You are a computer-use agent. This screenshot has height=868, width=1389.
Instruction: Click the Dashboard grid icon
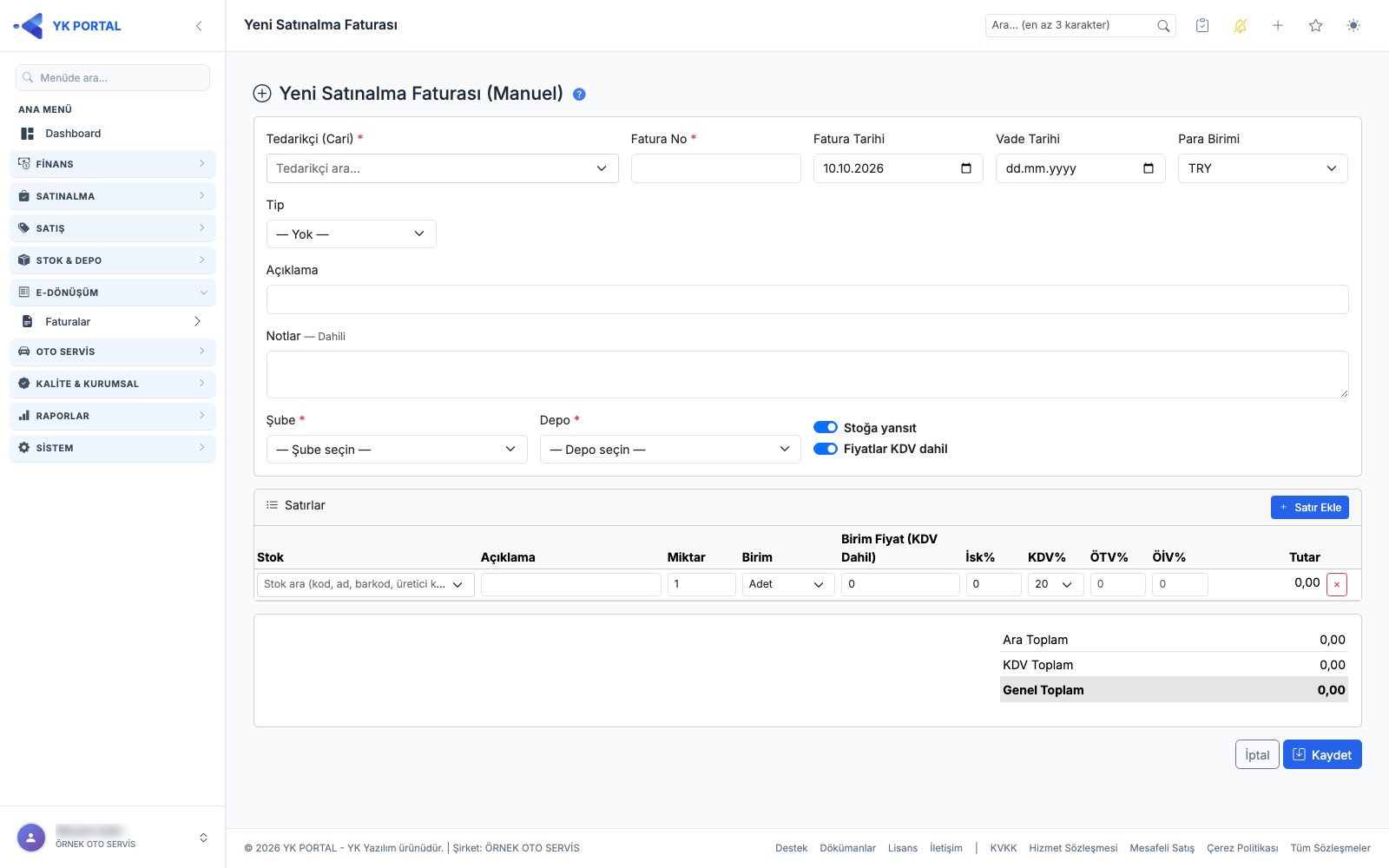tap(28, 134)
